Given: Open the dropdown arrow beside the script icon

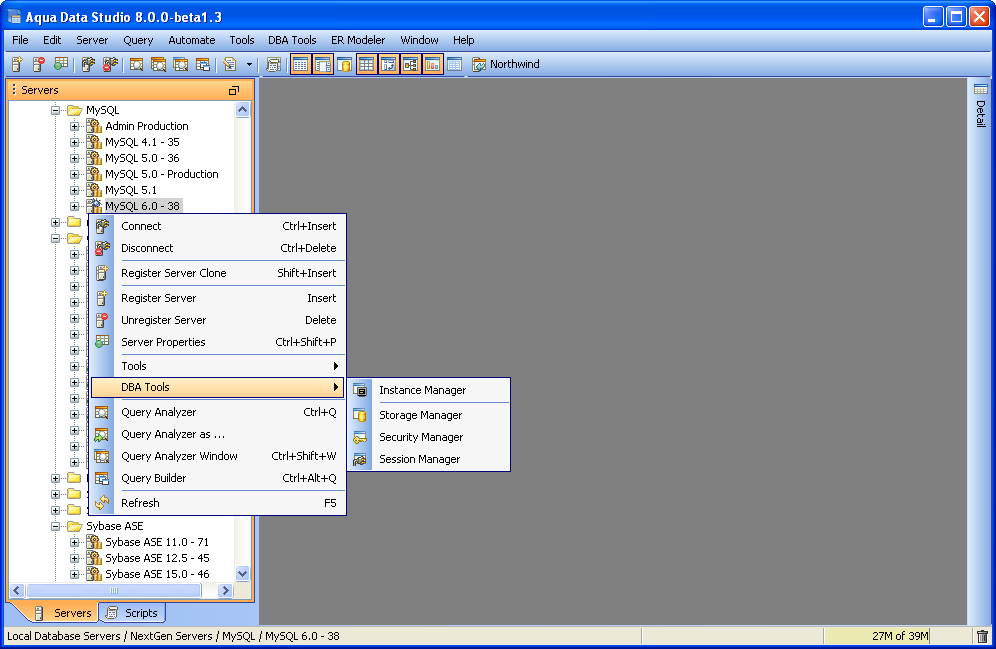Looking at the screenshot, I should 249,64.
